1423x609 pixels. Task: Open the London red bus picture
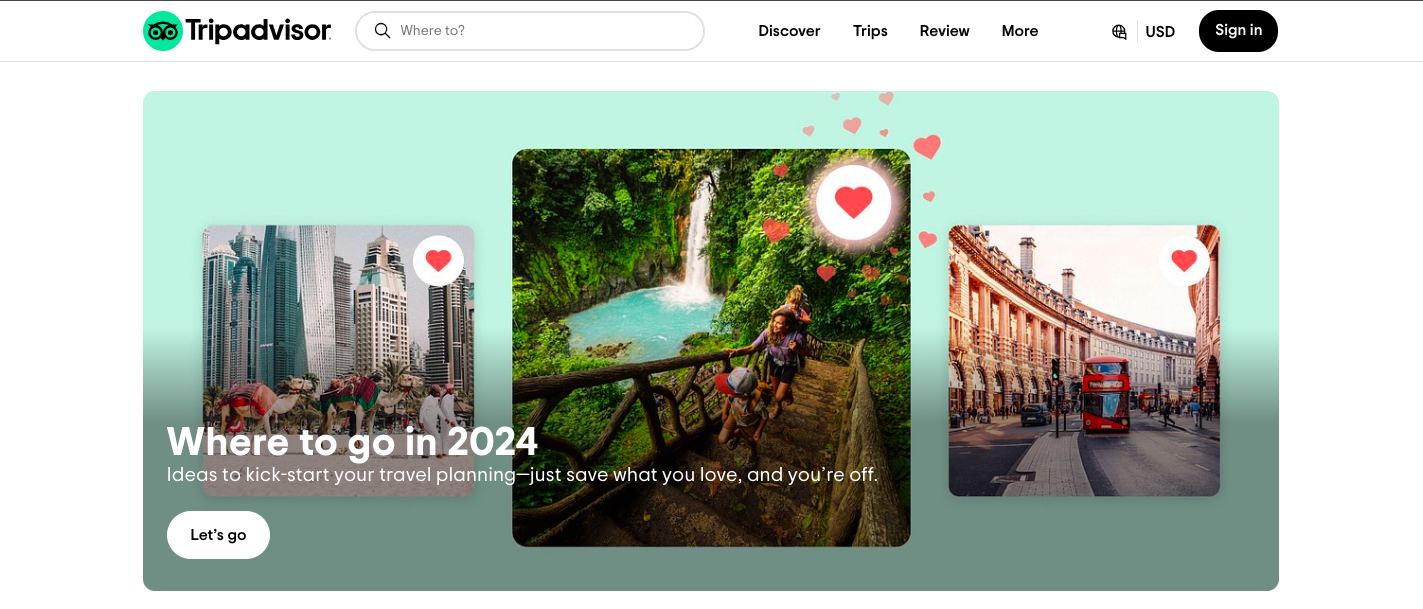click(1084, 360)
